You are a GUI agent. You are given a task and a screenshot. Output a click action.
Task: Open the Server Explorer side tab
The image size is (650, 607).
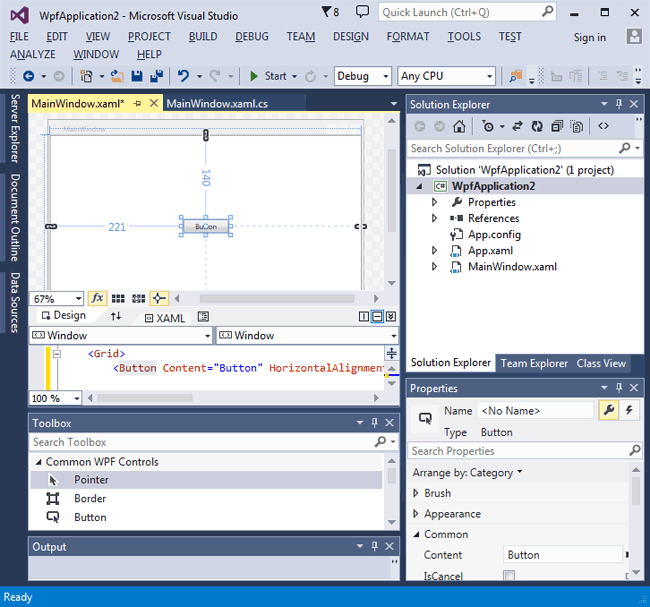tap(15, 129)
